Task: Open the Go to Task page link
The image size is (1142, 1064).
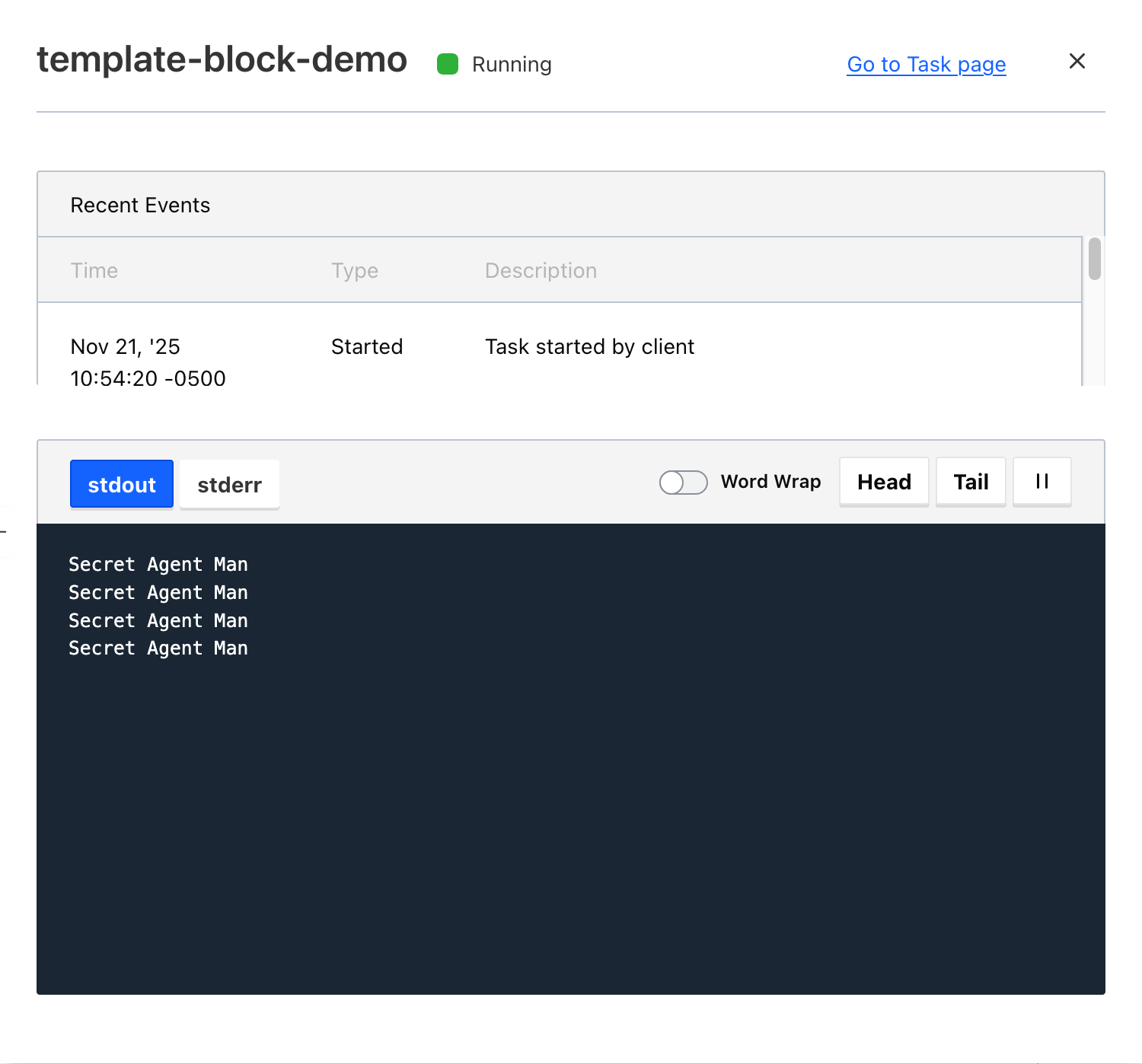Action: click(927, 65)
